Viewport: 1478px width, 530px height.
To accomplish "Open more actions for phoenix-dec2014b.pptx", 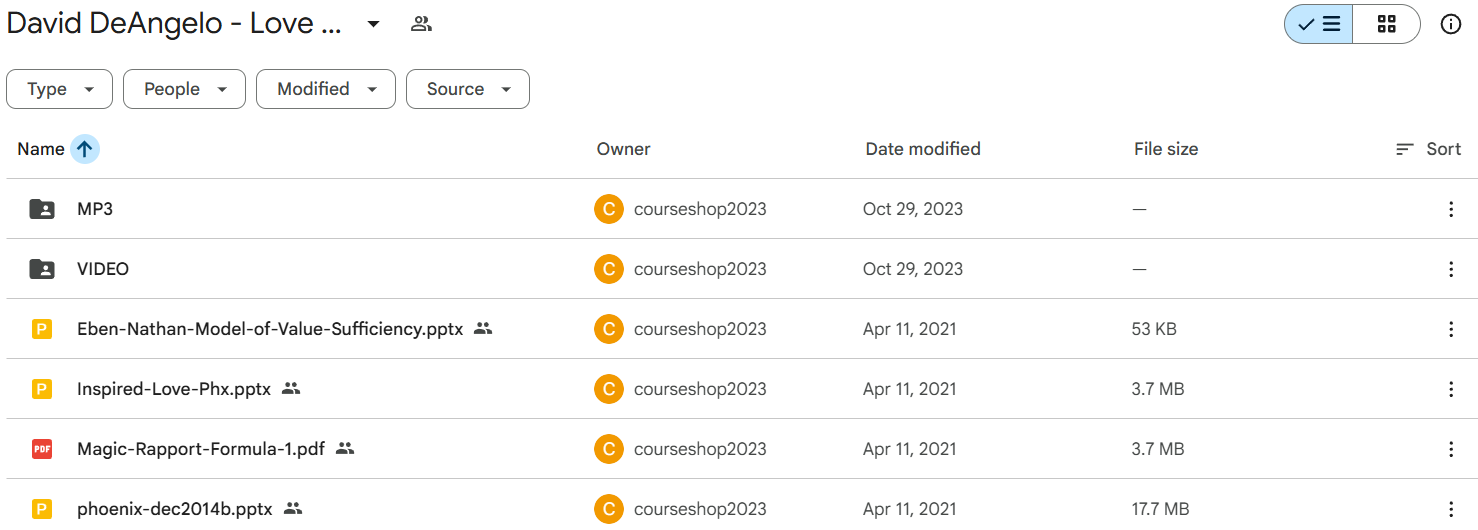I will click(1450, 509).
